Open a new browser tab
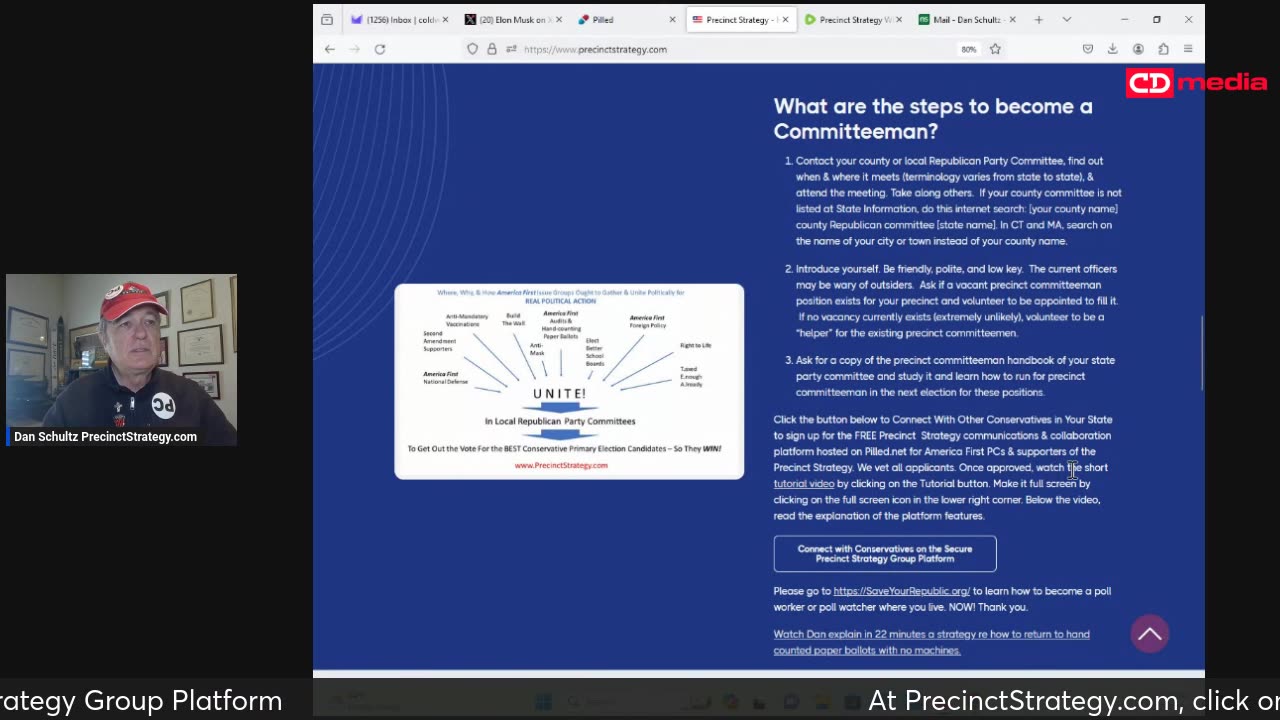This screenshot has width=1280, height=720. tap(1038, 19)
